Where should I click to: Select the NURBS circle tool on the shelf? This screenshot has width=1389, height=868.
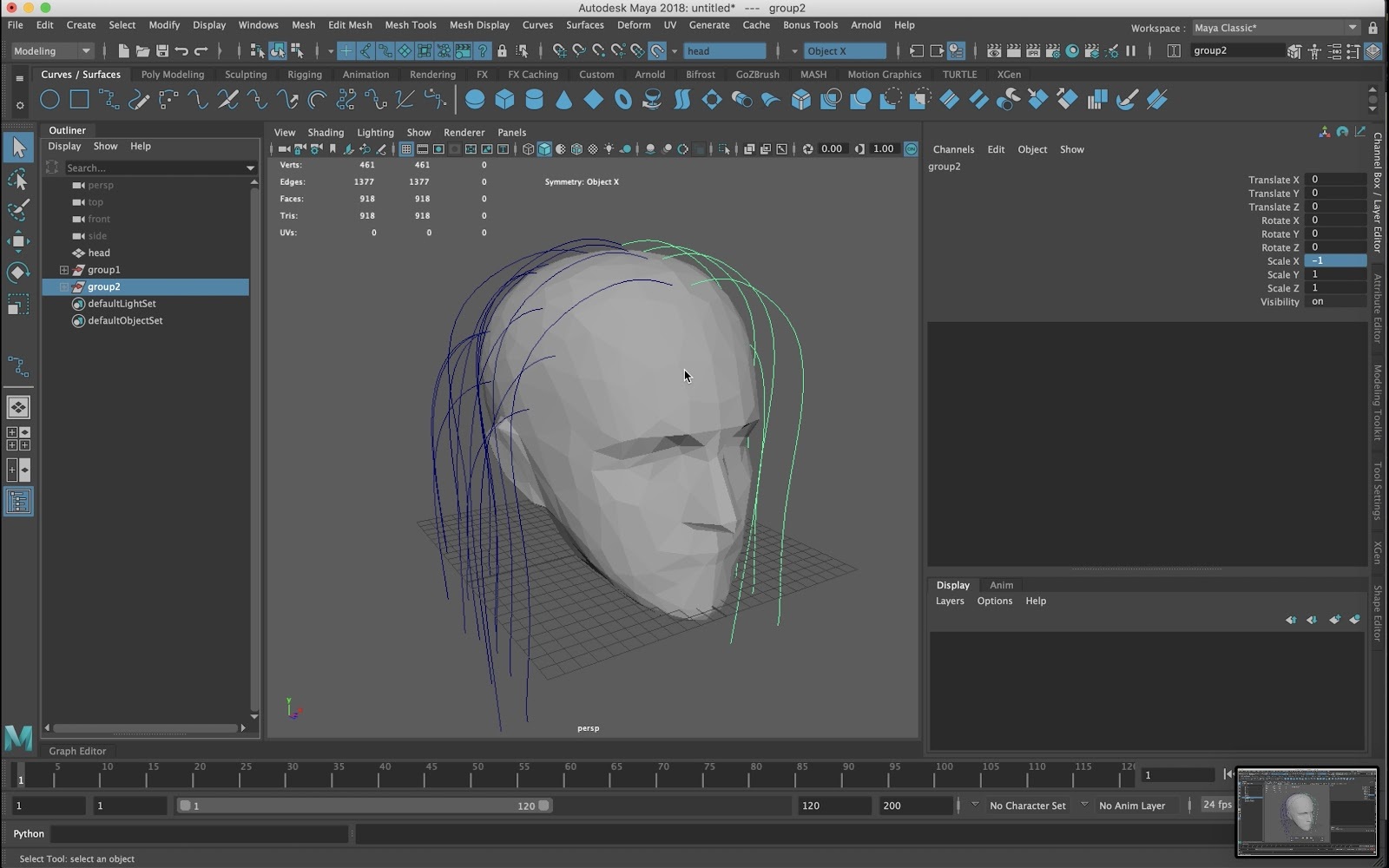point(49,100)
